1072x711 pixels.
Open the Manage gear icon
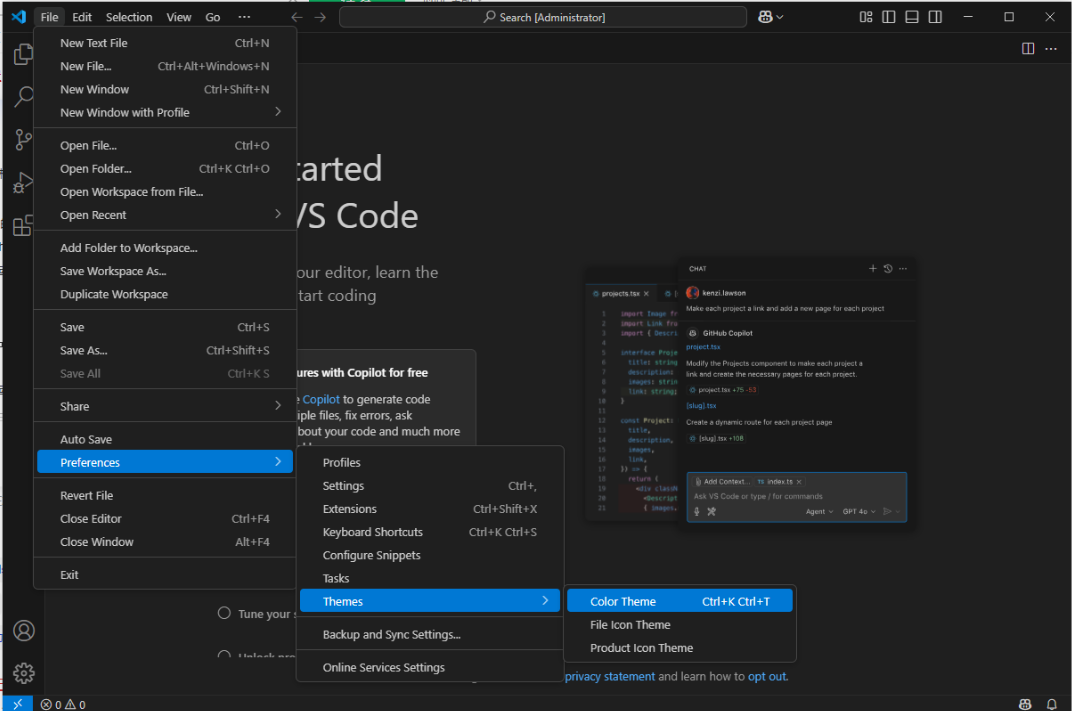pyautogui.click(x=24, y=673)
